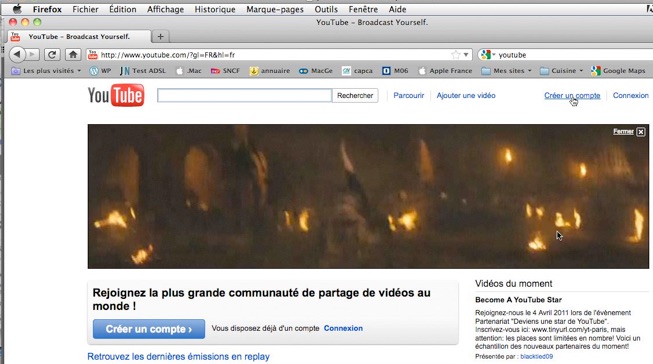Open a new tab with plus button

click(x=160, y=37)
